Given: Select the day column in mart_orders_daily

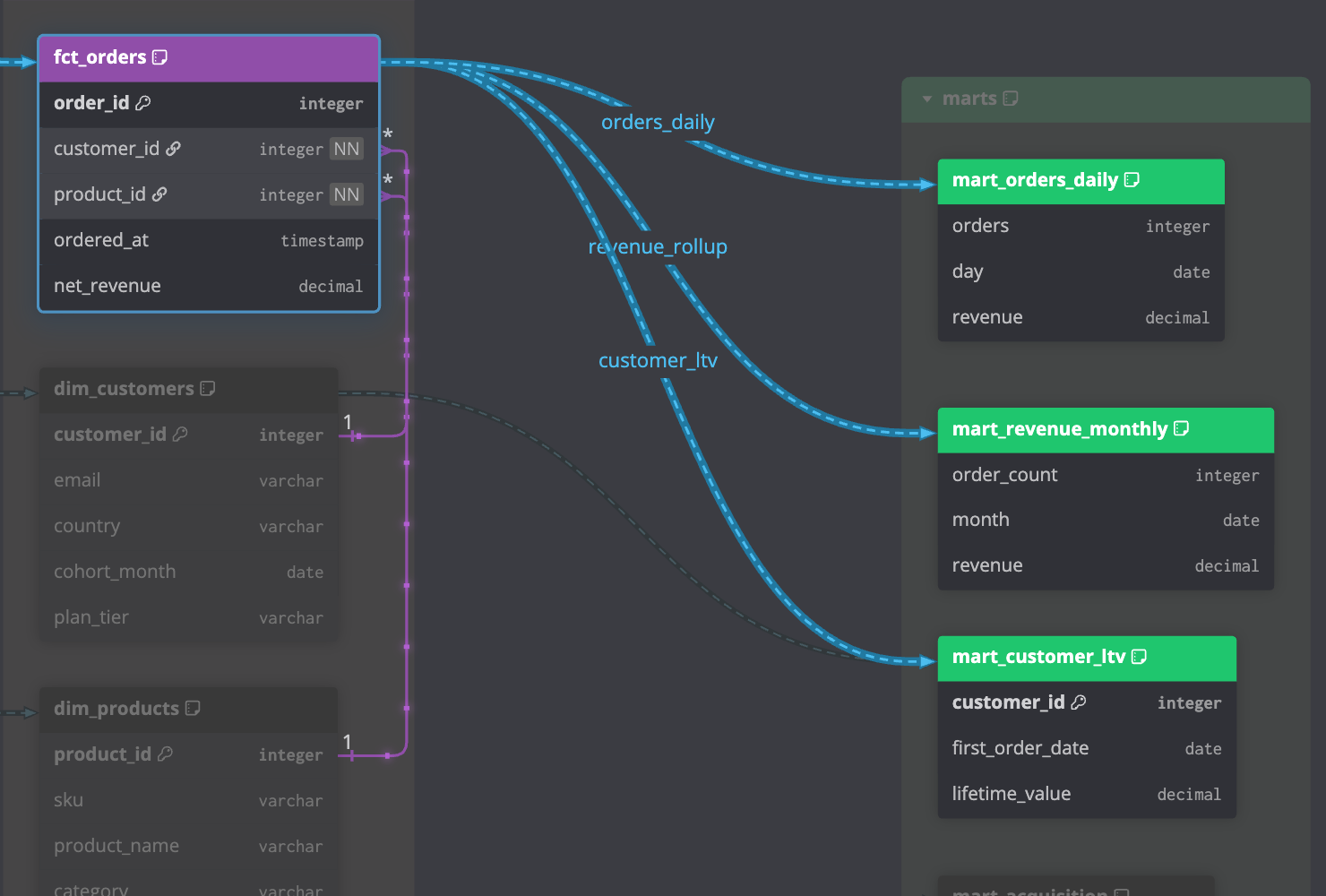Looking at the screenshot, I should tap(1081, 272).
